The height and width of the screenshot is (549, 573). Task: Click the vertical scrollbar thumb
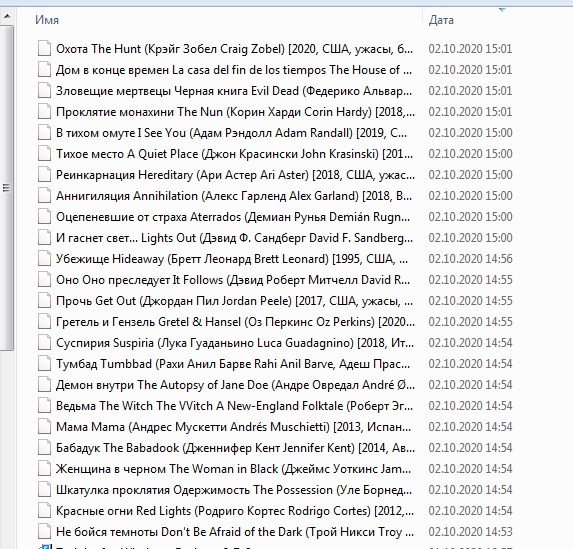7,188
